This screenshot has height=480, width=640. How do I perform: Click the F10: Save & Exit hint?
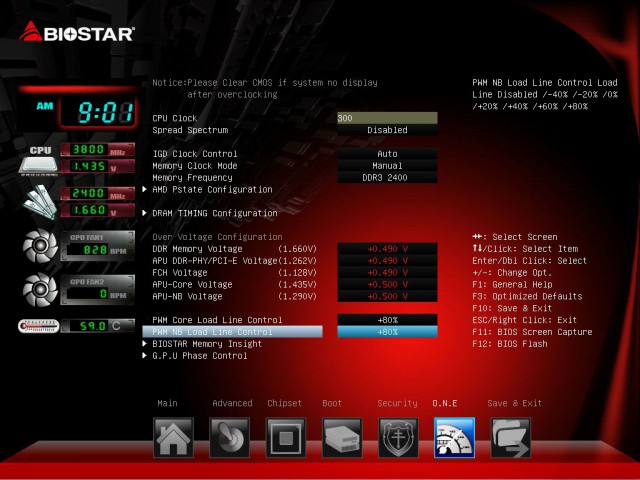click(512, 308)
